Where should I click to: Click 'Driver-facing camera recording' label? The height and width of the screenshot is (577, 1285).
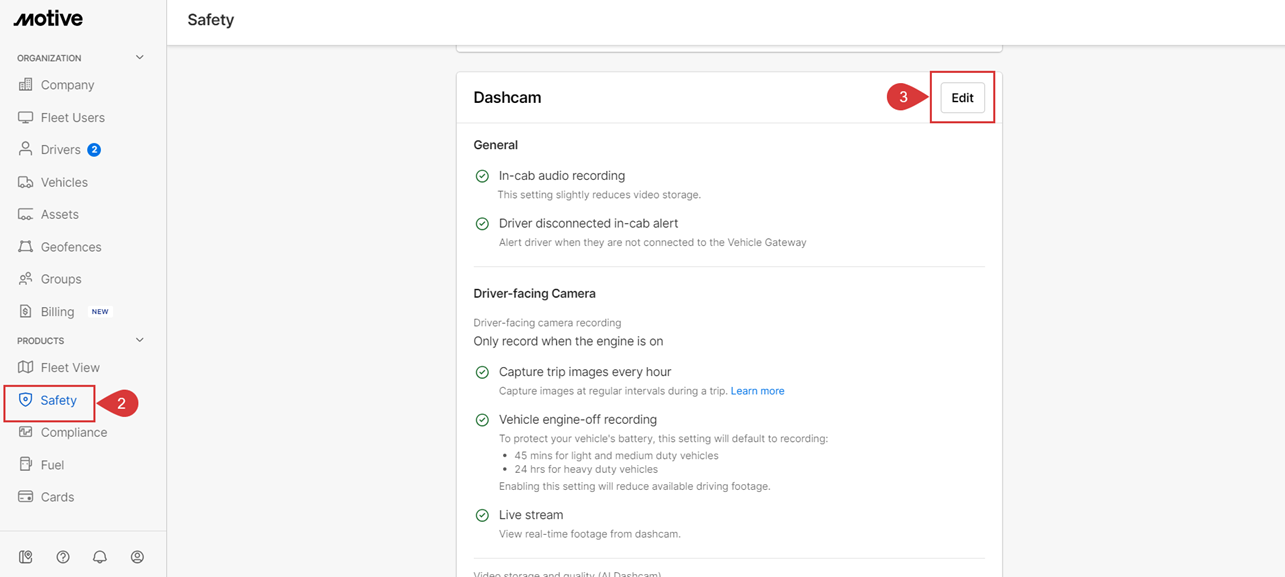[547, 323]
